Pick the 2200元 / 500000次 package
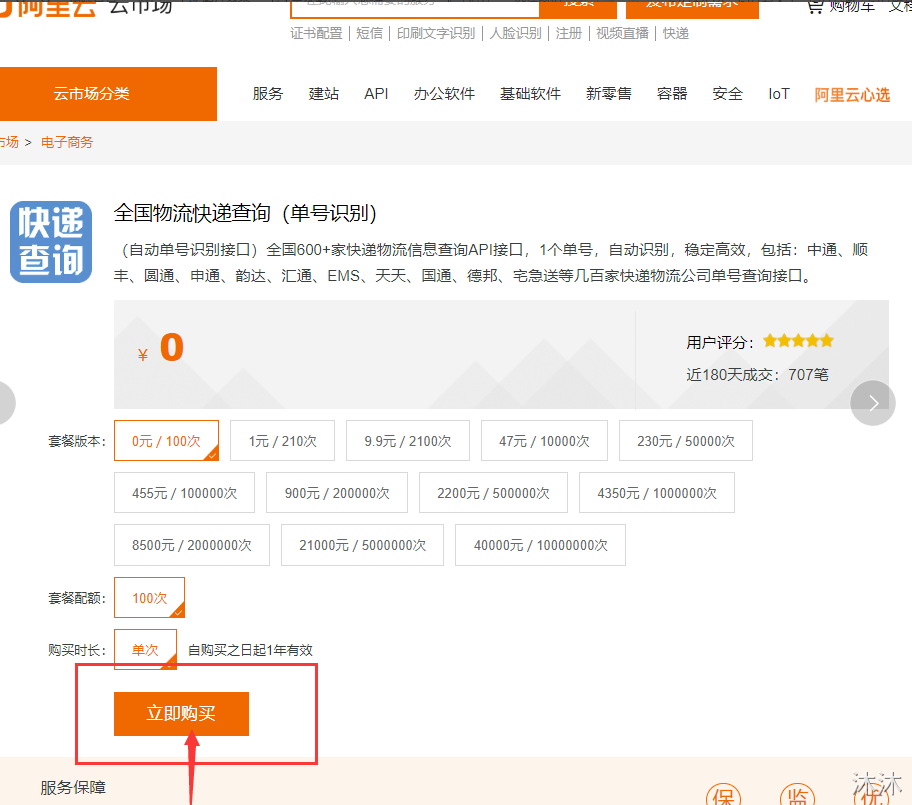This screenshot has width=912, height=805. (x=493, y=493)
